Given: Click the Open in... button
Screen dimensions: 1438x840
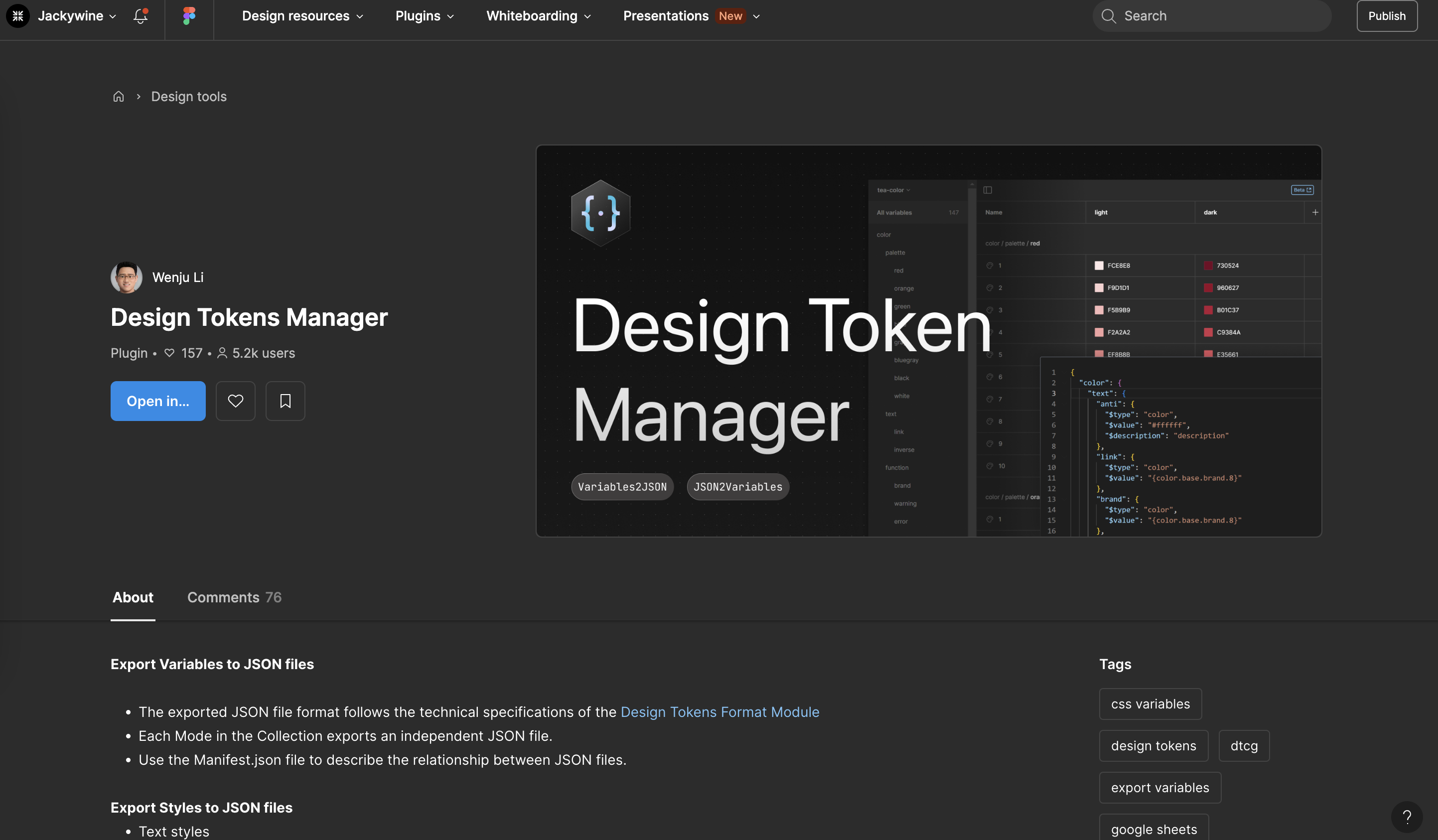Looking at the screenshot, I should (x=158, y=401).
